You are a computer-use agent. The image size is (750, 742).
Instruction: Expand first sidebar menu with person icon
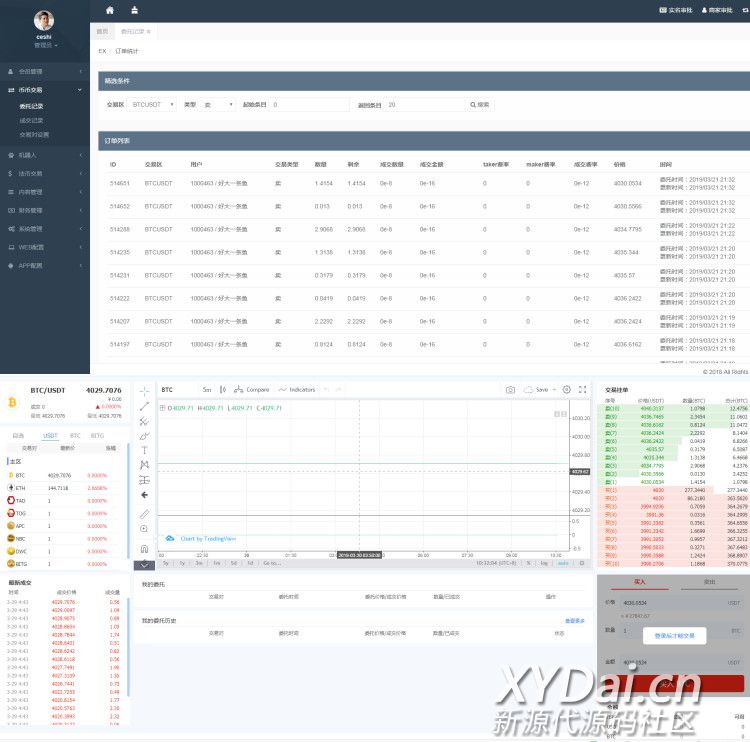tap(45, 71)
